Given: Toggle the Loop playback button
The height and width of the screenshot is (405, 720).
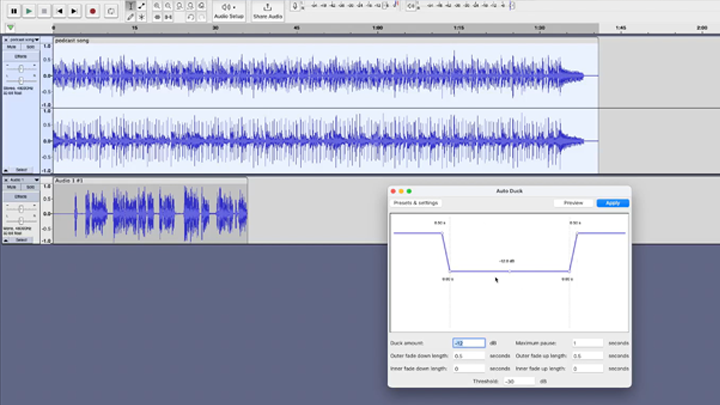Looking at the screenshot, I should click(x=110, y=10).
